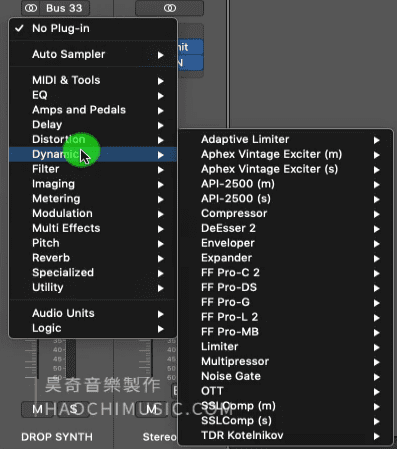Viewport: 397px width, 449px height.
Task: Open the Reverb plug-in category
Action: point(93,258)
